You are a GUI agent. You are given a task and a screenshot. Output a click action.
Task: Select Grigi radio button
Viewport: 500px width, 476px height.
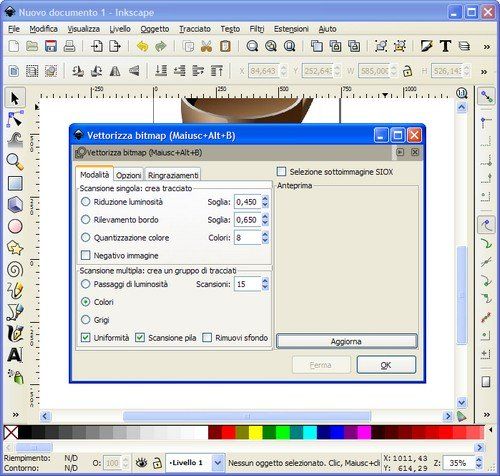(86, 320)
